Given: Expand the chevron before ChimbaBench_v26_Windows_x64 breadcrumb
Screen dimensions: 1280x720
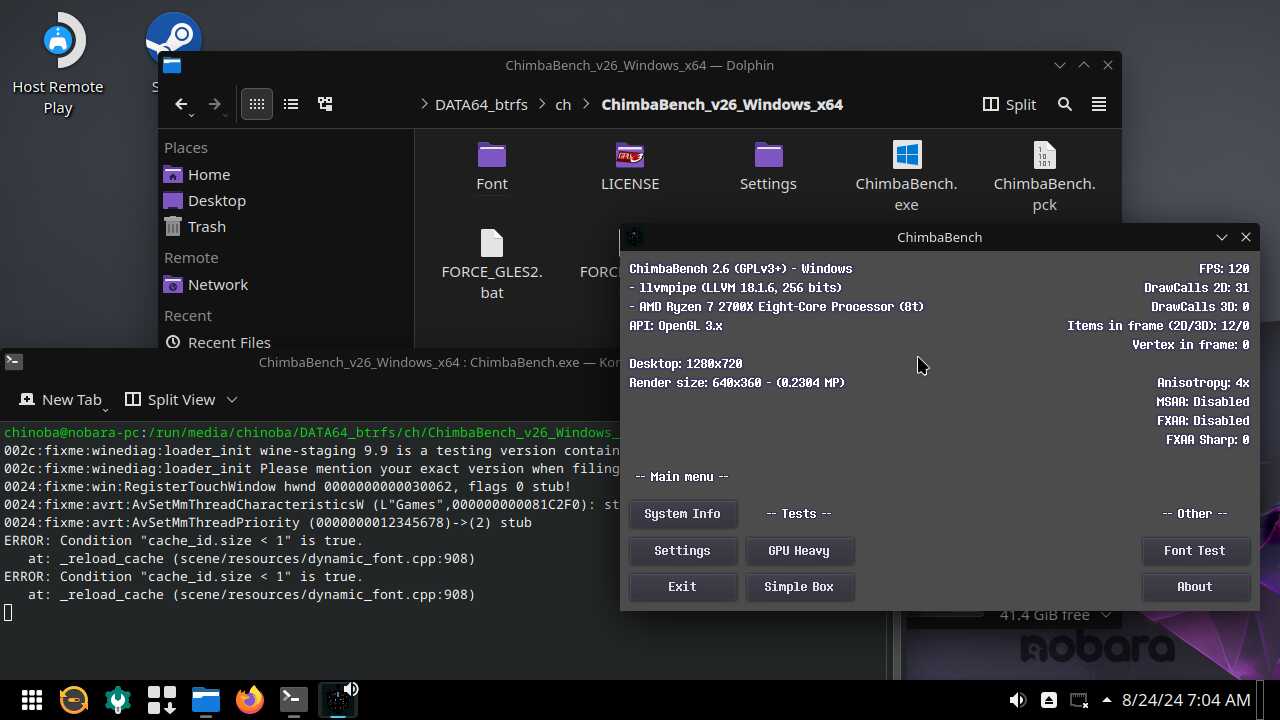Looking at the screenshot, I should tap(587, 104).
